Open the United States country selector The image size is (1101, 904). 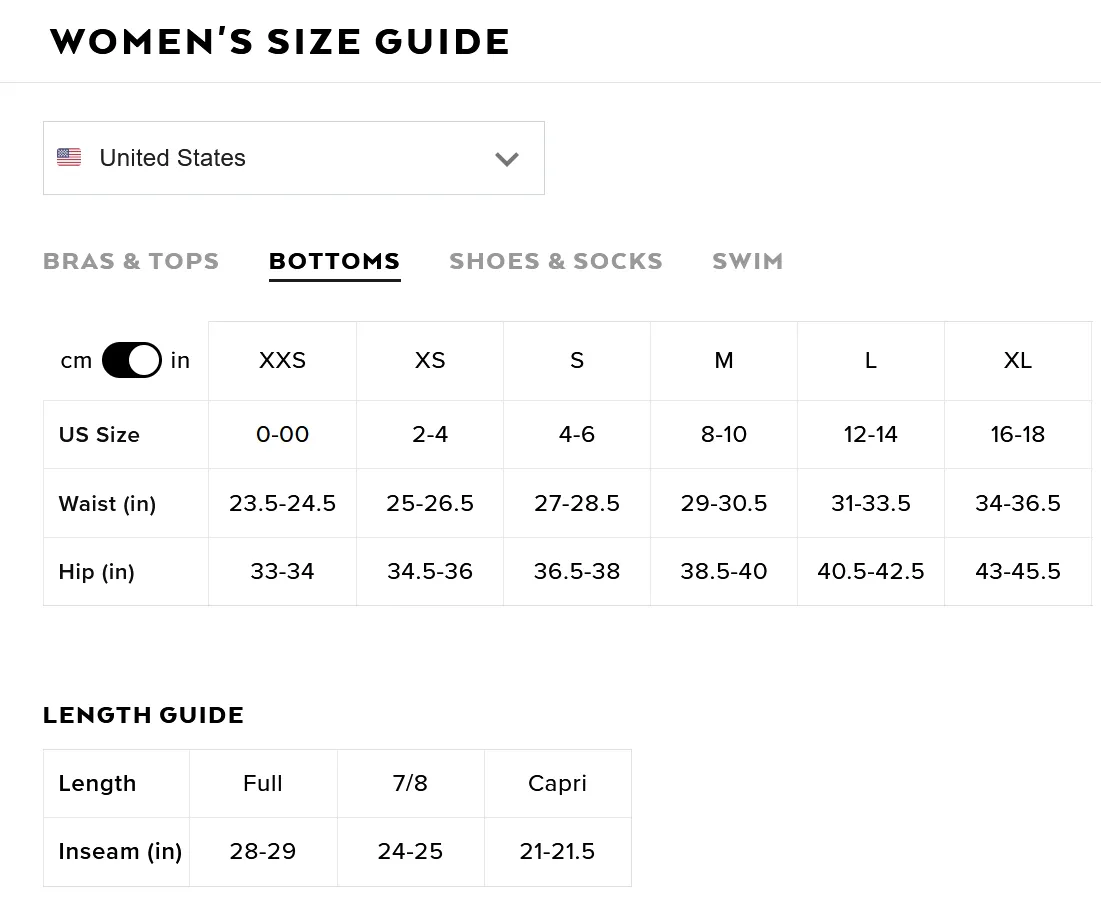(x=294, y=158)
